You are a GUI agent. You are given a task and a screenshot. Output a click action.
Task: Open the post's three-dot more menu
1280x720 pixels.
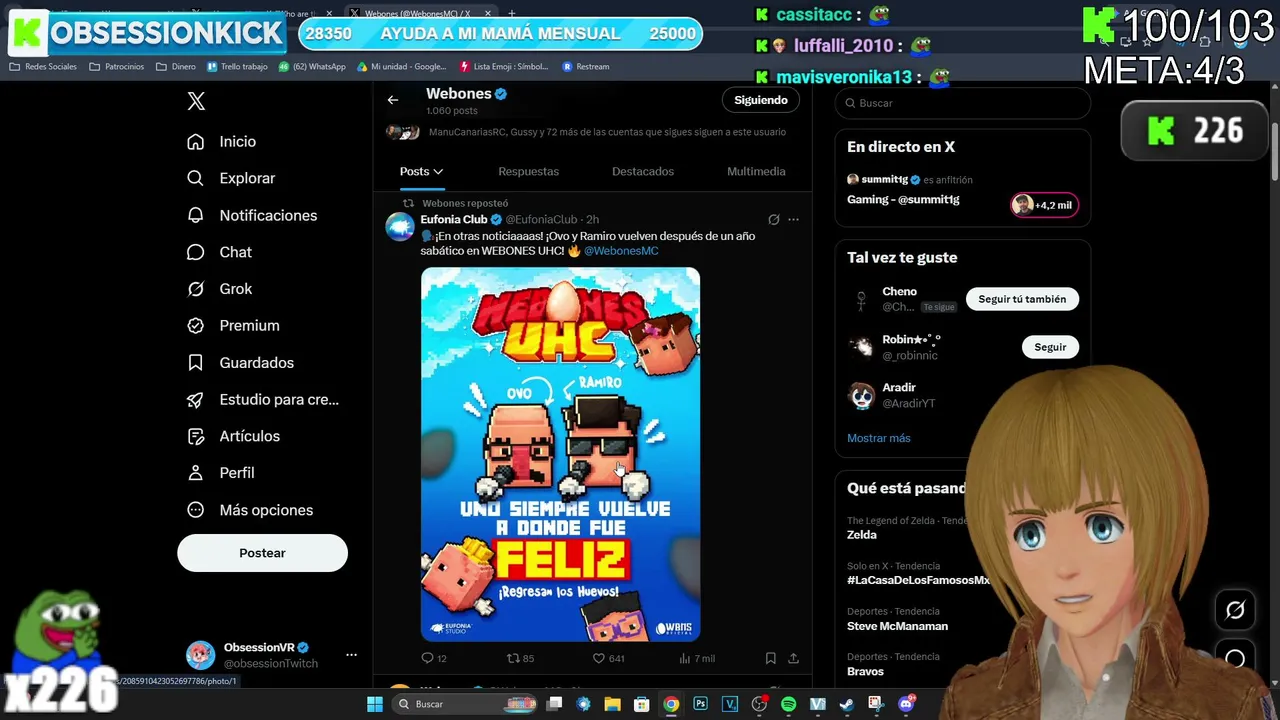793,220
